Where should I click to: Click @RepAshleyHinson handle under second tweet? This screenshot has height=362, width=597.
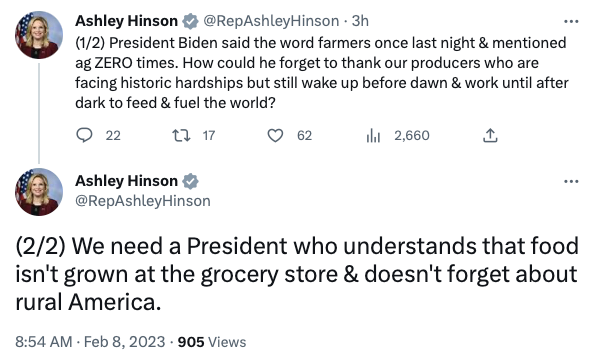(x=143, y=201)
